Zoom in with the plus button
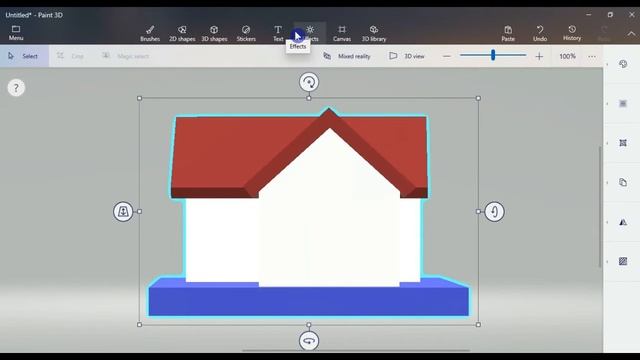 (539, 56)
